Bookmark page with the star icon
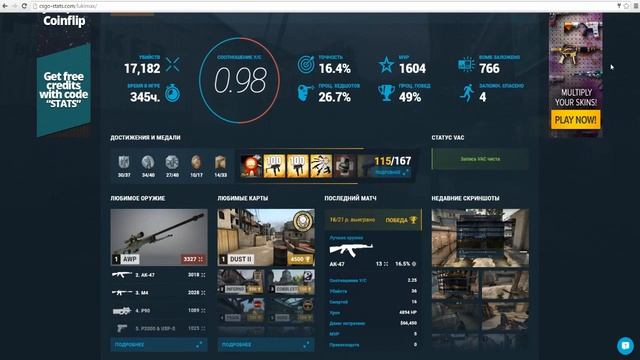Image resolution: width=640 pixels, height=360 pixels. tap(626, 6)
